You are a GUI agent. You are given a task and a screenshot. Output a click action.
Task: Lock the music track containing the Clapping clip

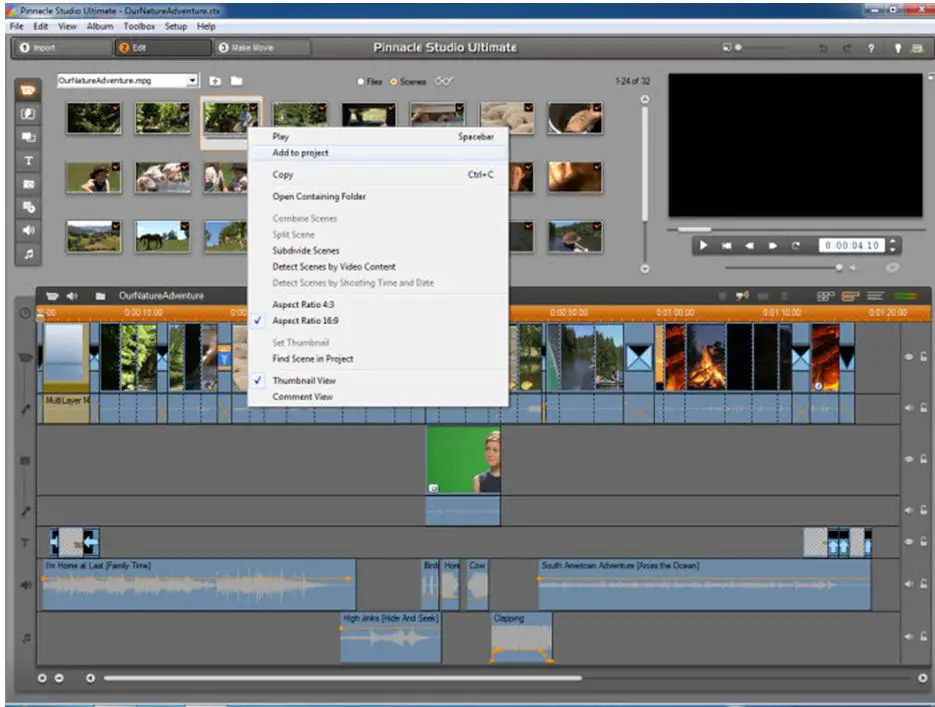click(x=923, y=637)
